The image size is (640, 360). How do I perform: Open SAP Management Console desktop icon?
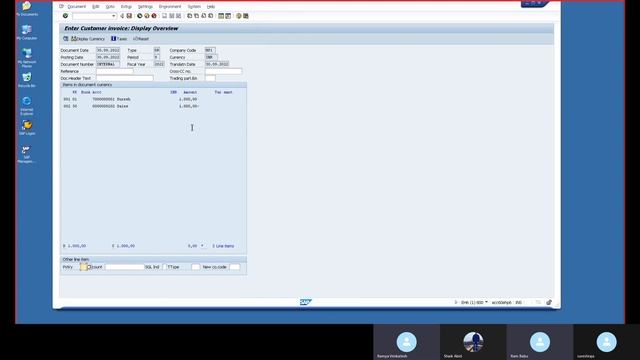26,154
